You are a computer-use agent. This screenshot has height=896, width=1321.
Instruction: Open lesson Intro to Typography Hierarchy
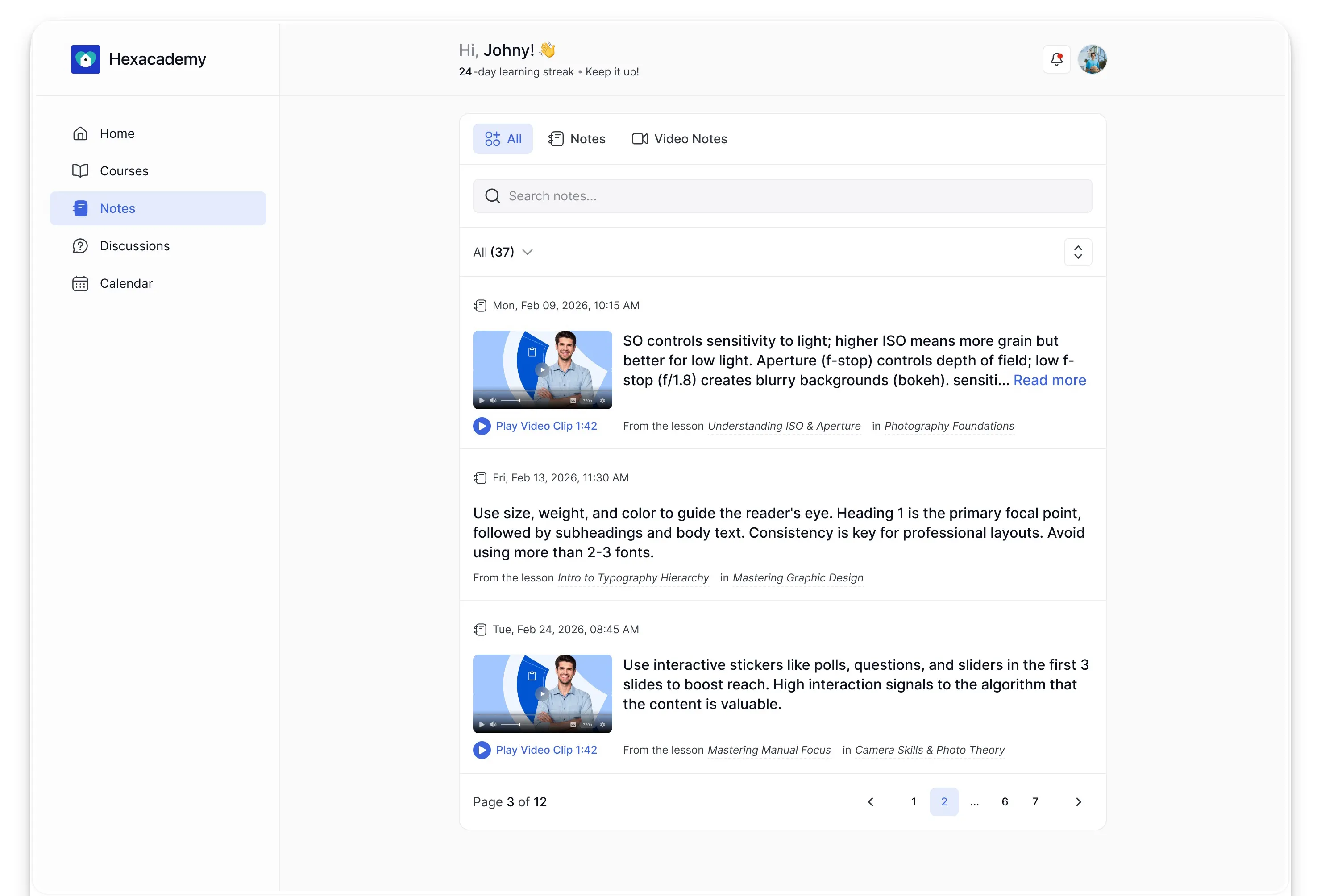pyautogui.click(x=633, y=578)
